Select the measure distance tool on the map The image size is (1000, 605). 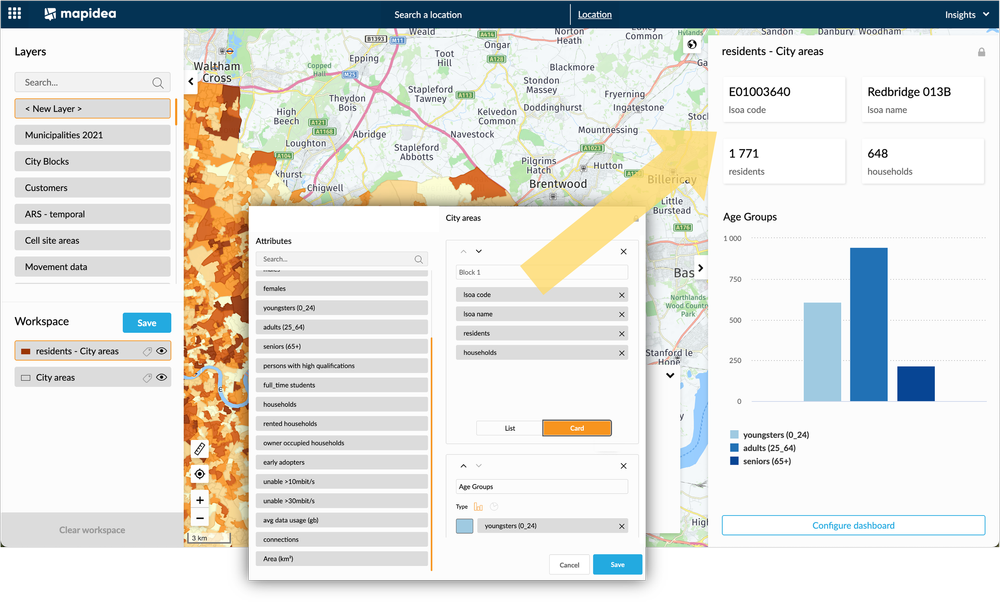pyautogui.click(x=200, y=450)
